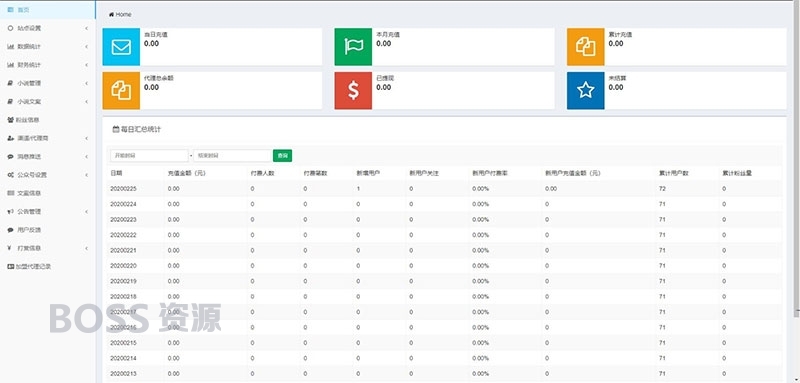
Task: Click the 0.00 value under 当日充值
Action: pyautogui.click(x=152, y=44)
